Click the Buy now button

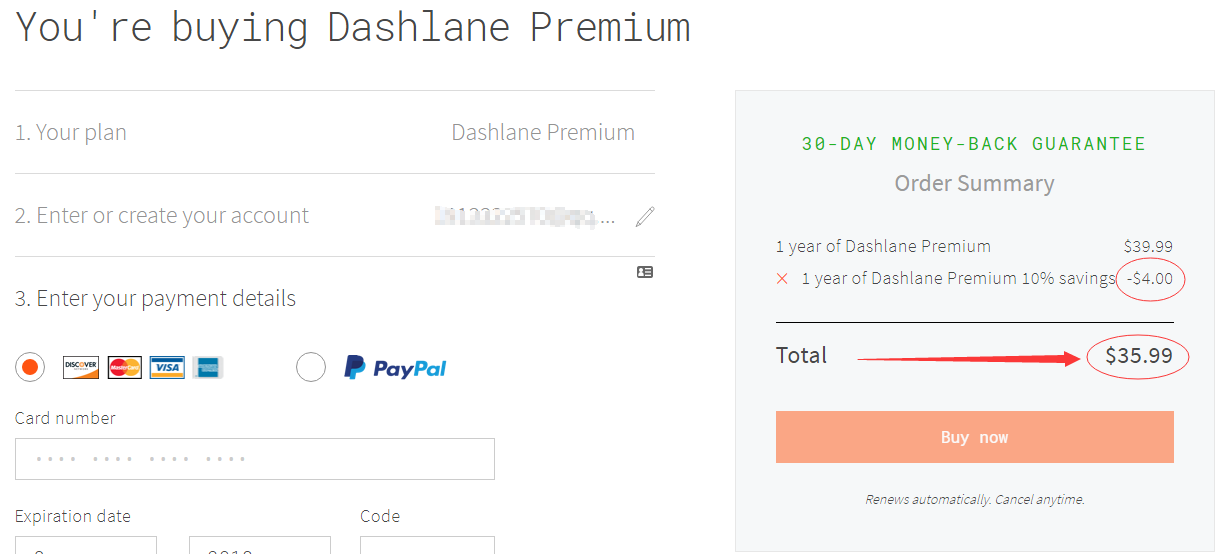click(x=975, y=437)
